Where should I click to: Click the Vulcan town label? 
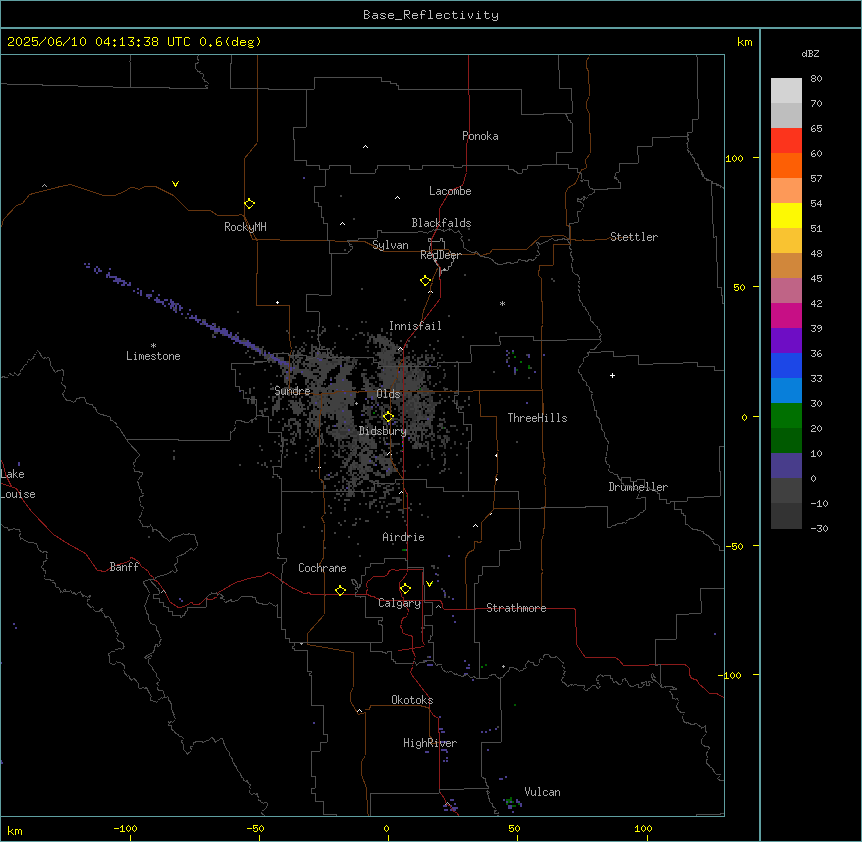(x=543, y=792)
